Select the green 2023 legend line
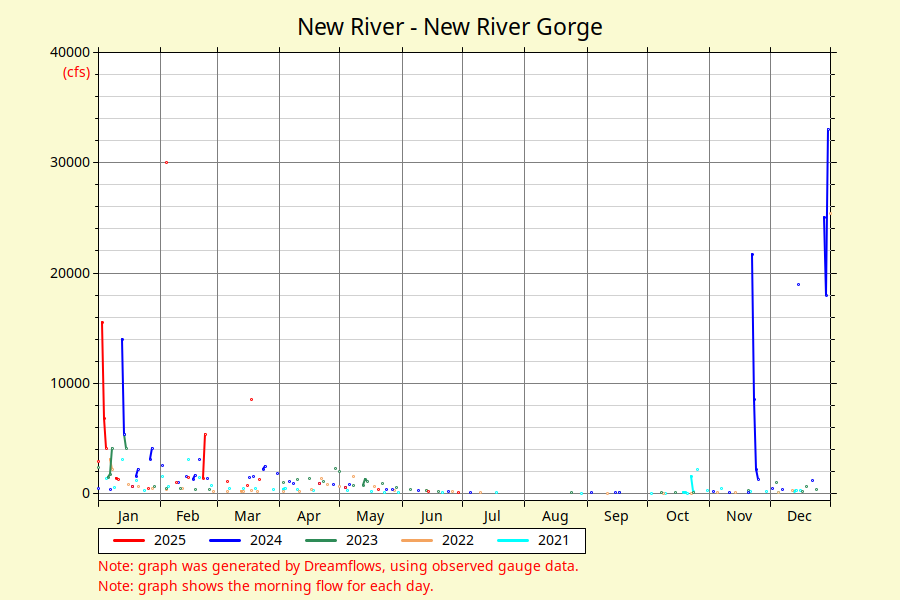900x600 pixels. [321, 540]
